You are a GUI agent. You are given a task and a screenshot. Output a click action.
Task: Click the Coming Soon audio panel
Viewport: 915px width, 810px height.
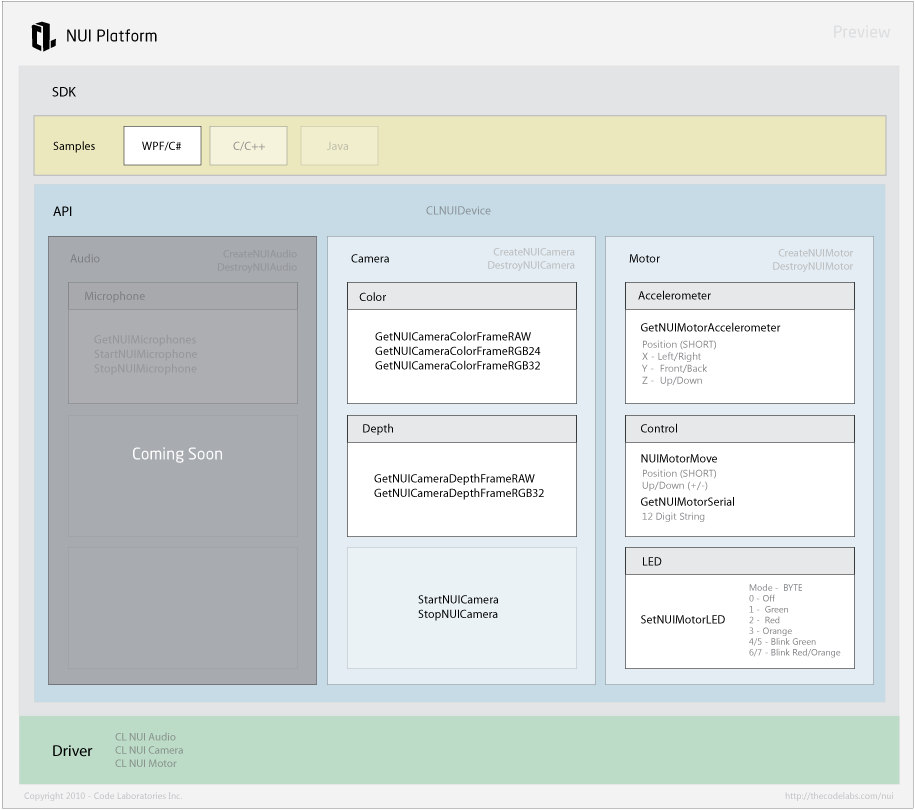(178, 454)
